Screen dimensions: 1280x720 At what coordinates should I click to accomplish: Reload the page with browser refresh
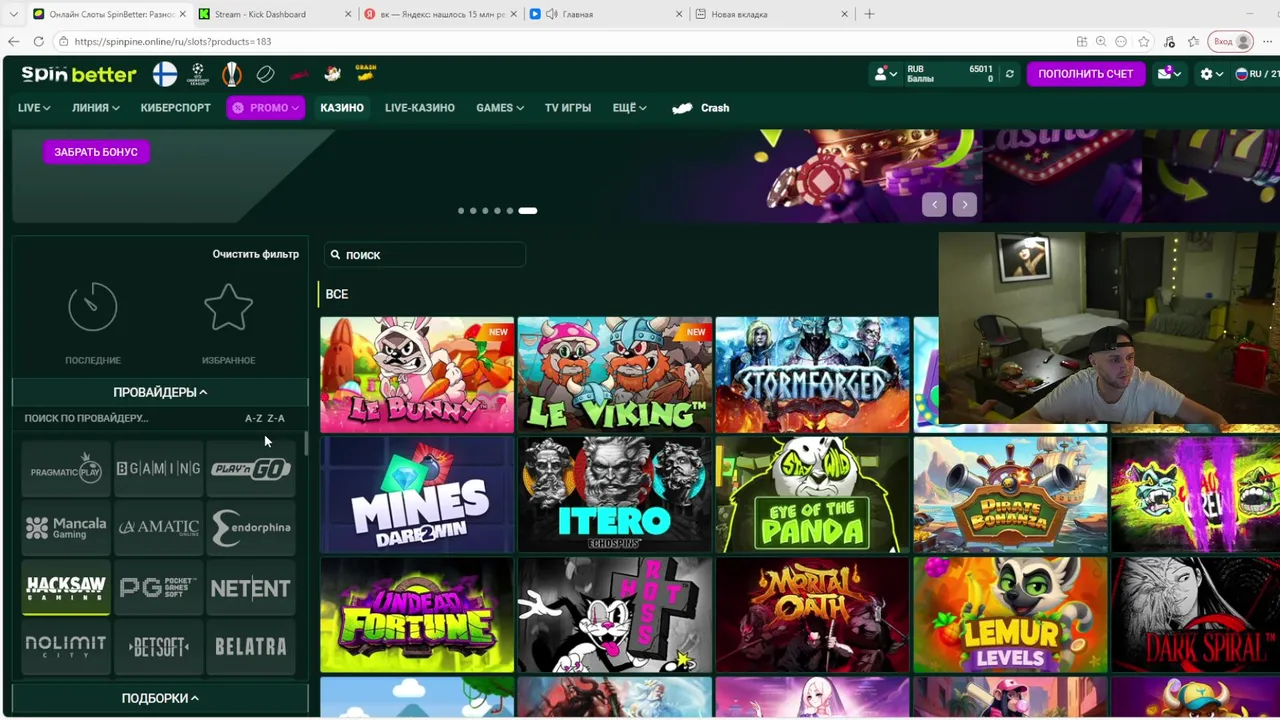(38, 41)
